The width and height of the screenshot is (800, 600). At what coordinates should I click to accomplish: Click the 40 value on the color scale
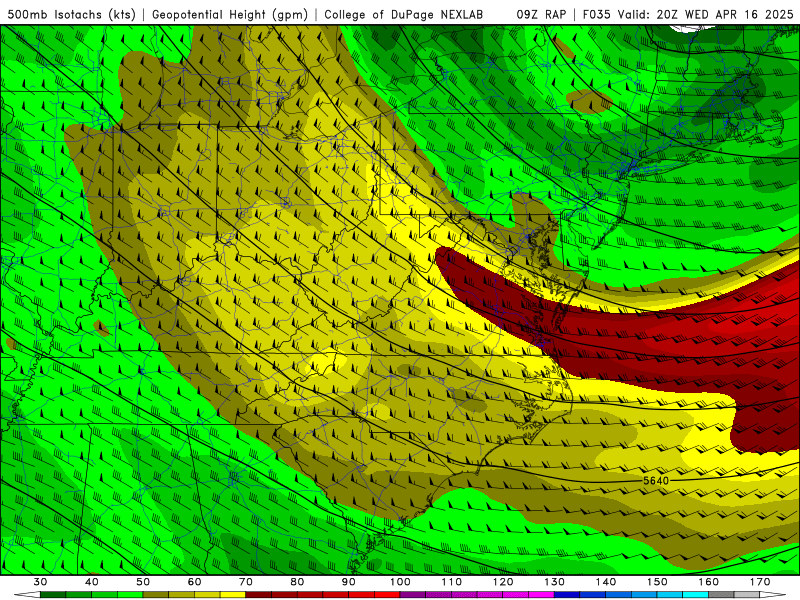(92, 582)
